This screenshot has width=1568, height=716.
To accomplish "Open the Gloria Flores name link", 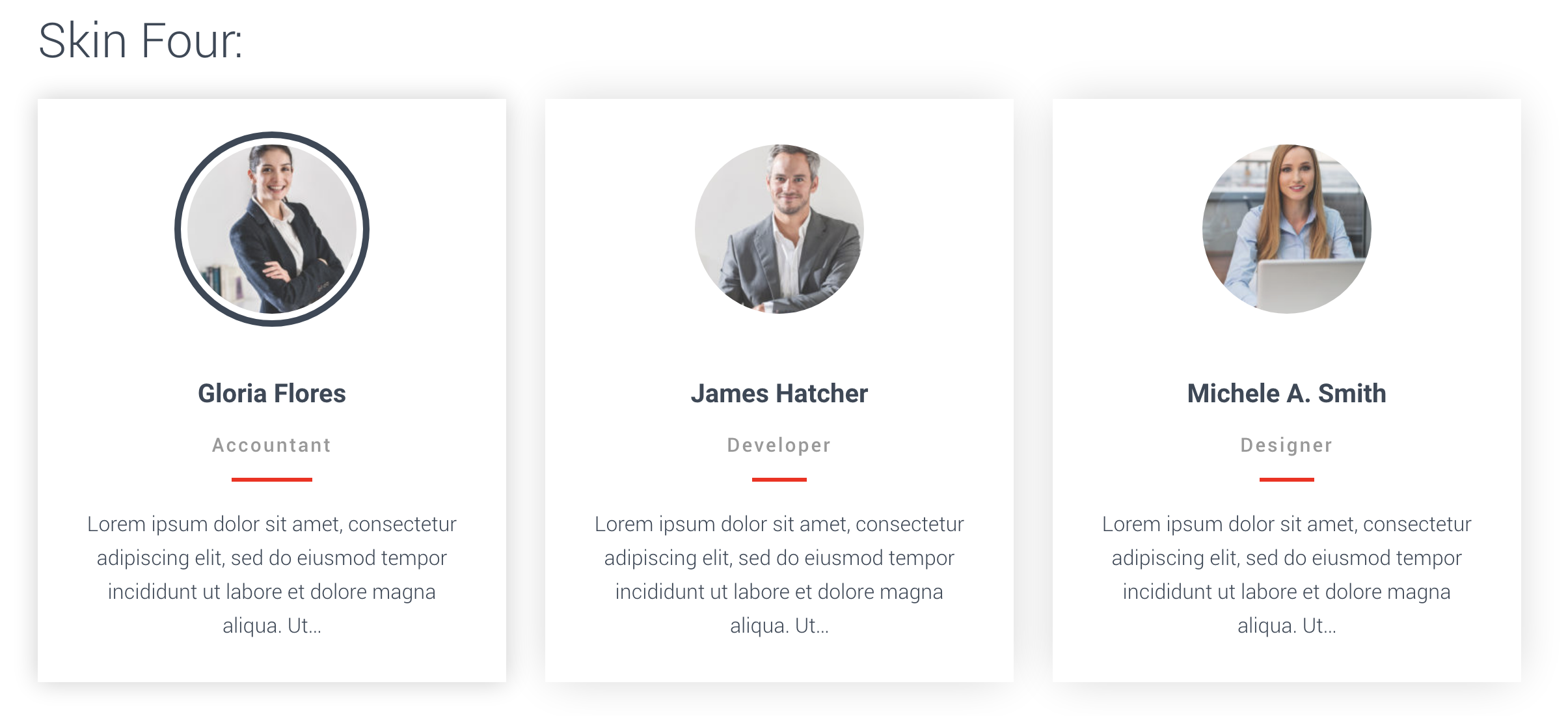I will coord(272,394).
